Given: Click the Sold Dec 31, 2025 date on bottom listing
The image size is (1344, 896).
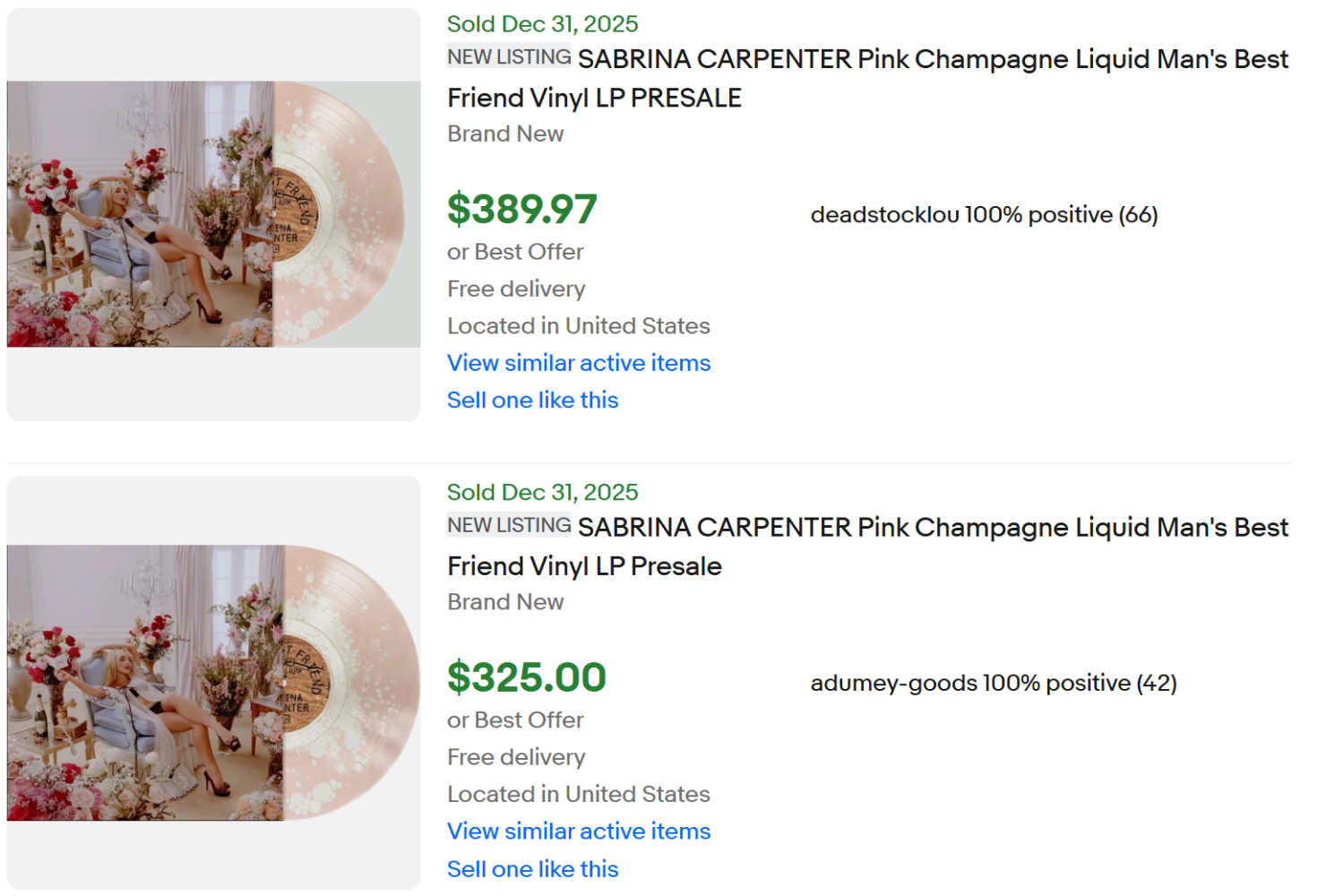Looking at the screenshot, I should pos(542,492).
